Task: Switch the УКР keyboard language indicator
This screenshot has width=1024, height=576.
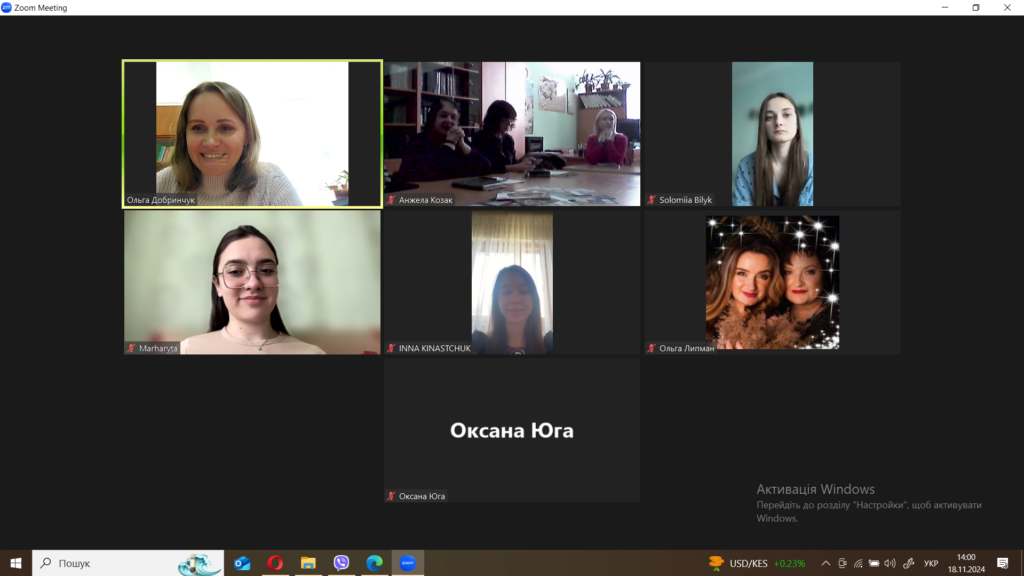Action: [x=931, y=563]
